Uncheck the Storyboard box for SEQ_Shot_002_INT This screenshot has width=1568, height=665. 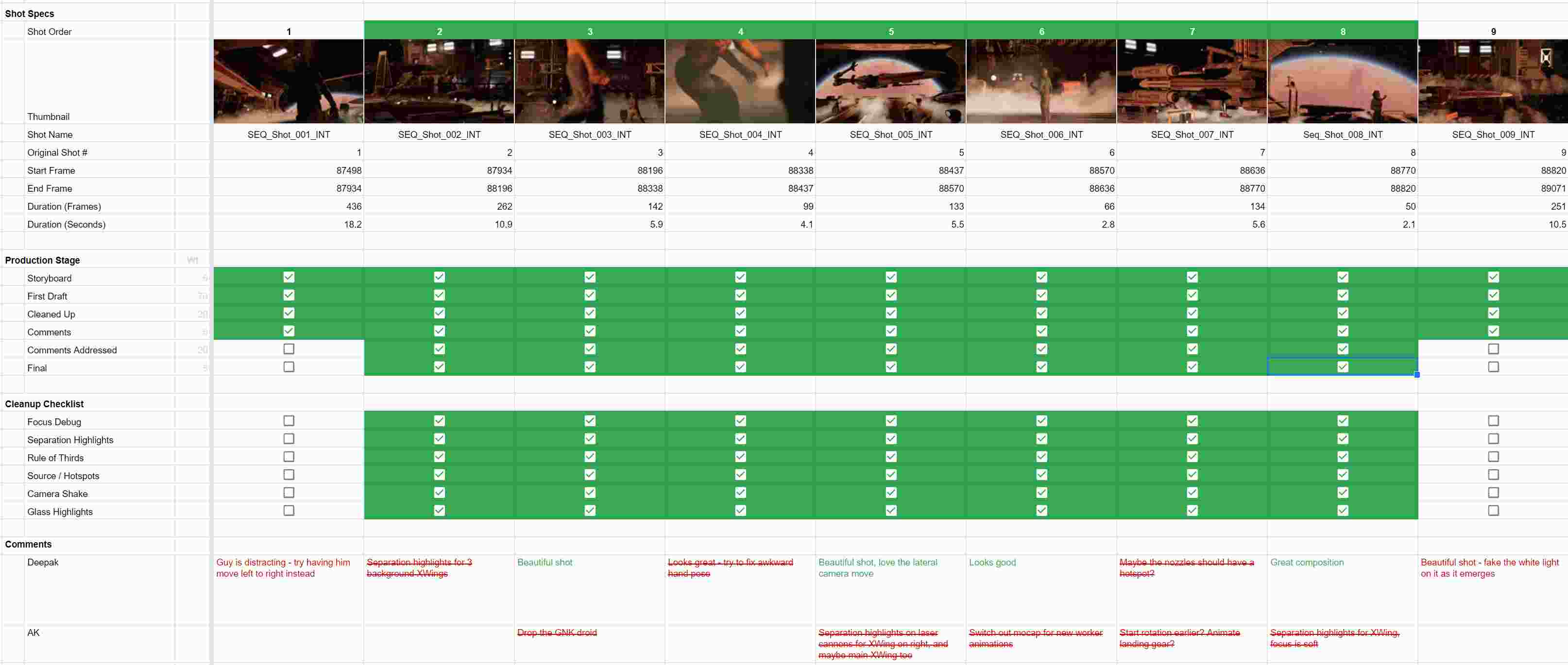[439, 278]
